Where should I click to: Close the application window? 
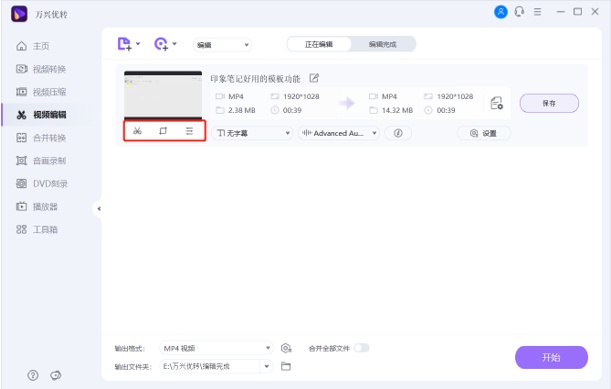coord(595,12)
